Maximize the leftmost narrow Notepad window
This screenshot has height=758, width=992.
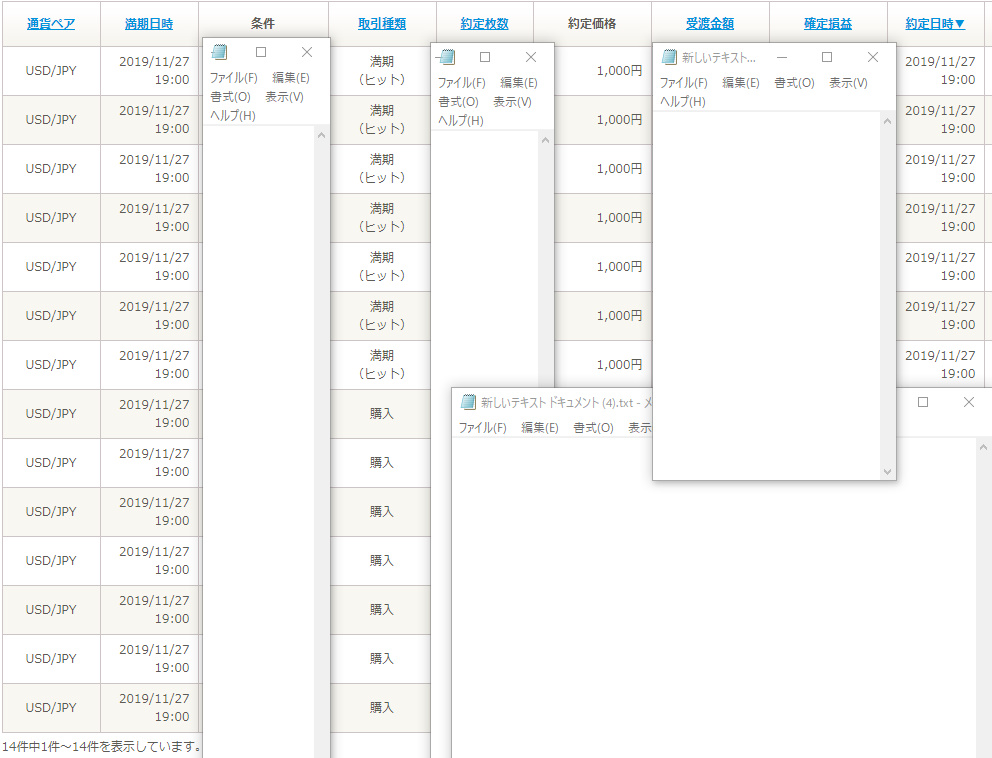point(261,52)
